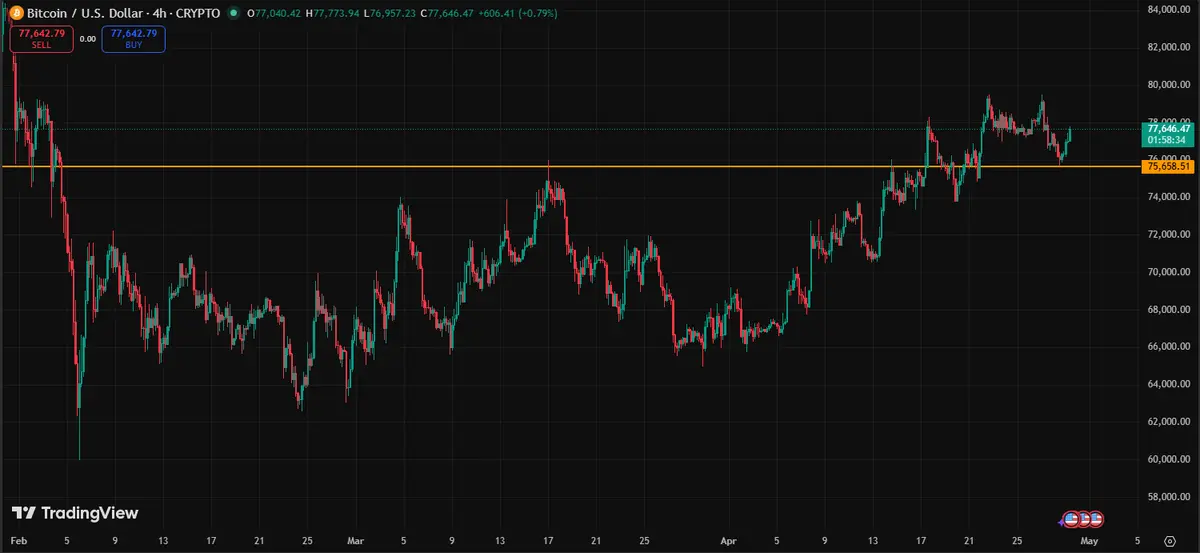1200x553 pixels.
Task: Click the purple sparkle marker near flags
Action: coord(1062,523)
